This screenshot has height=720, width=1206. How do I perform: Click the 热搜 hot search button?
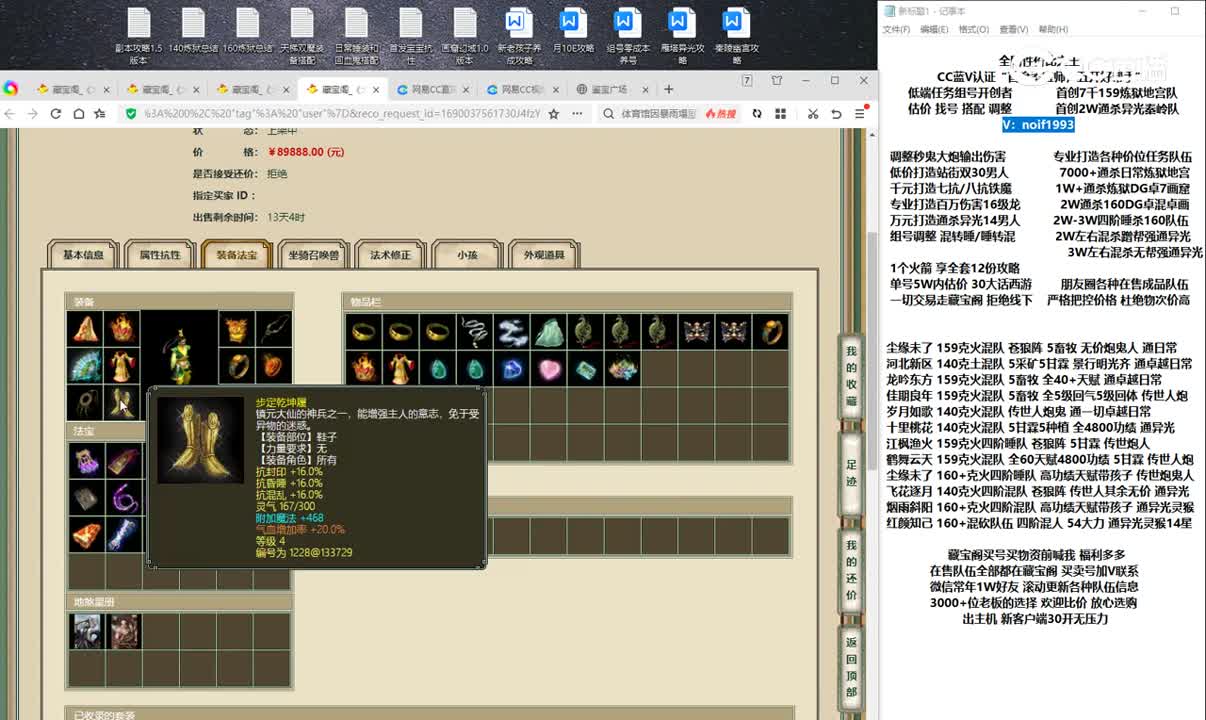click(719, 114)
